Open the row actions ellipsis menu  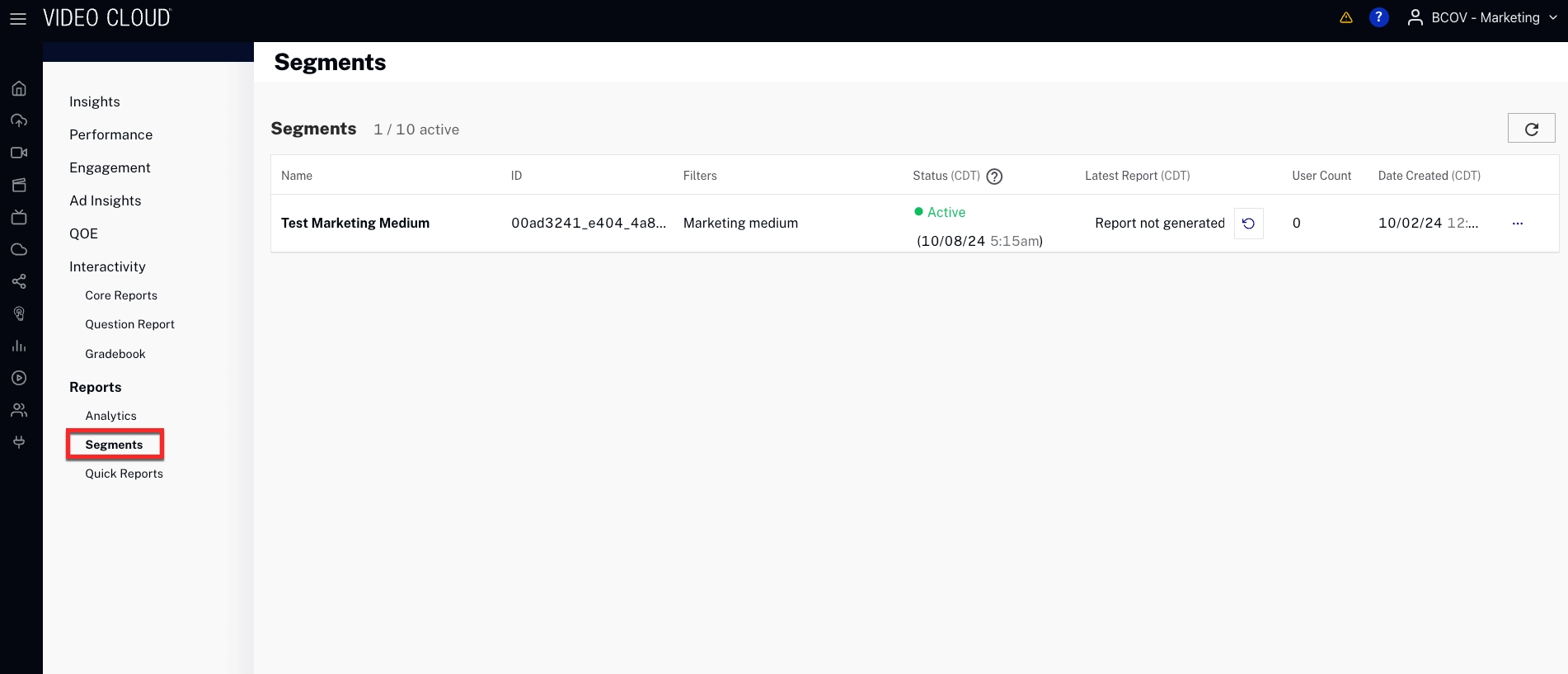click(x=1517, y=224)
